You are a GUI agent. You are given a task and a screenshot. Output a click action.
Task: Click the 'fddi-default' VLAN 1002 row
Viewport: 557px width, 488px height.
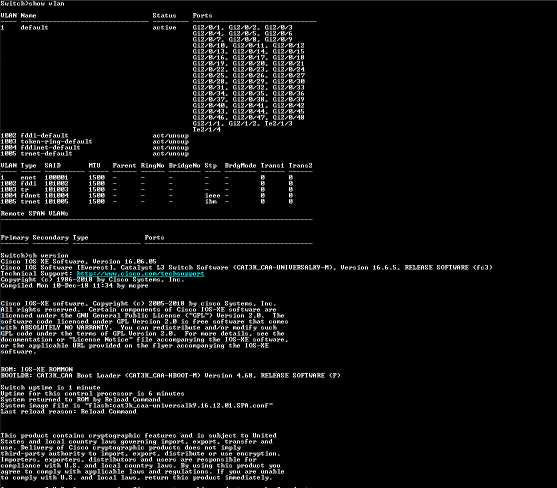tap(94, 135)
